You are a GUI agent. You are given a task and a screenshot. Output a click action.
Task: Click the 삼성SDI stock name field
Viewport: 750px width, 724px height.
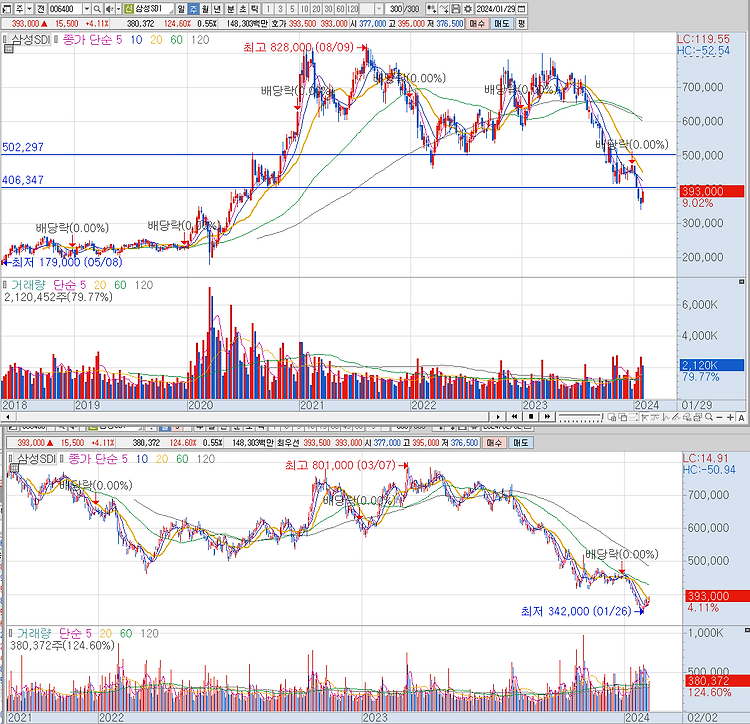[x=154, y=9]
